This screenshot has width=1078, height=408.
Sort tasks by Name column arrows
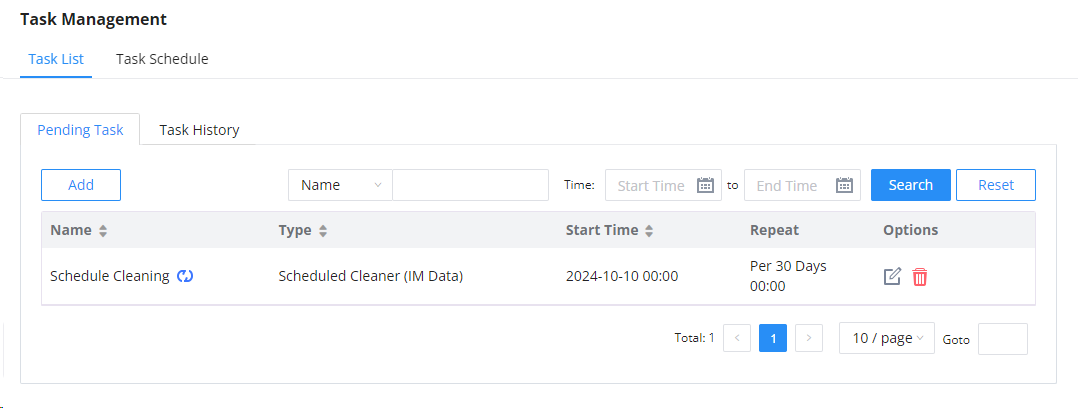click(103, 230)
